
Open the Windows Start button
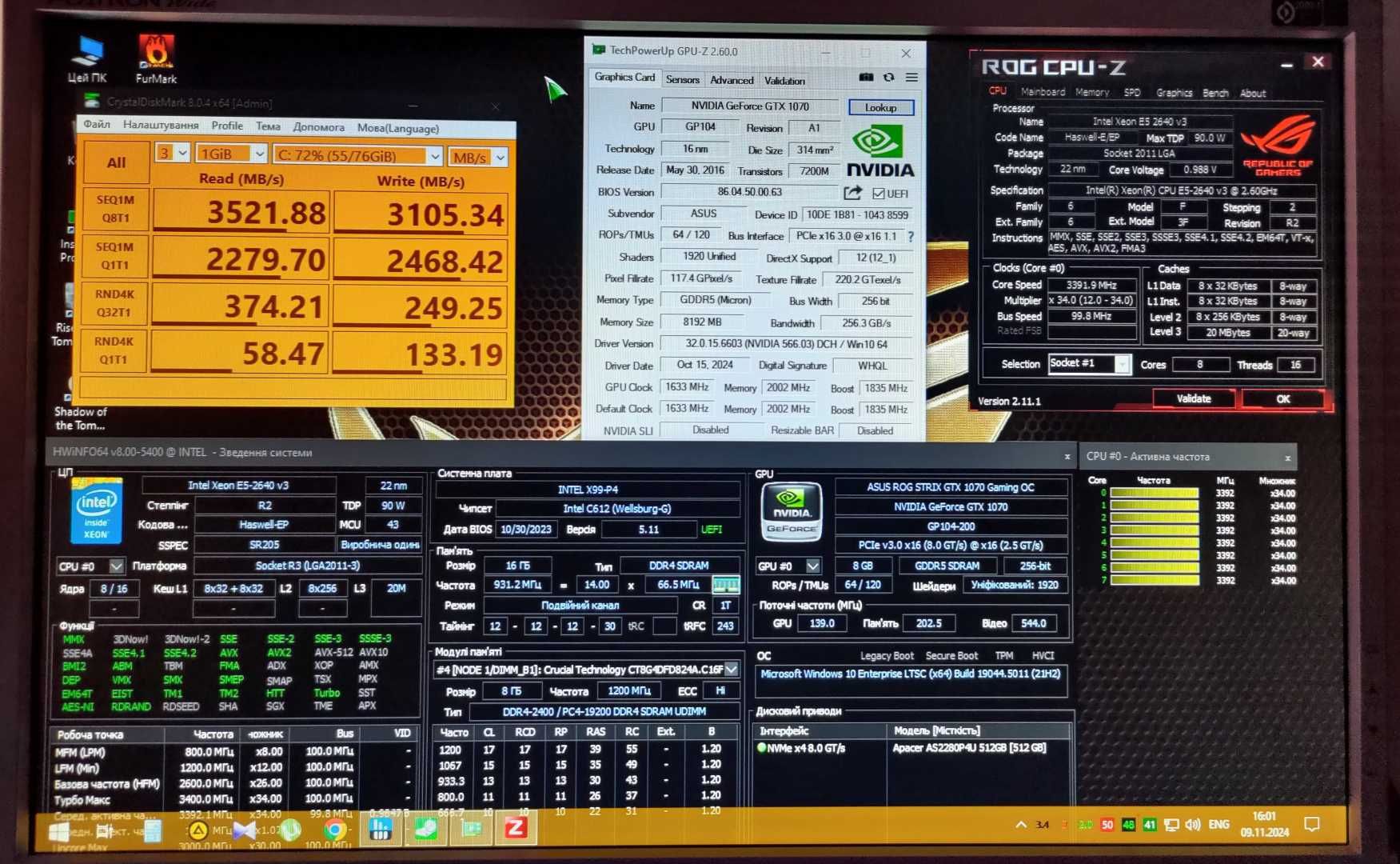pyautogui.click(x=58, y=830)
